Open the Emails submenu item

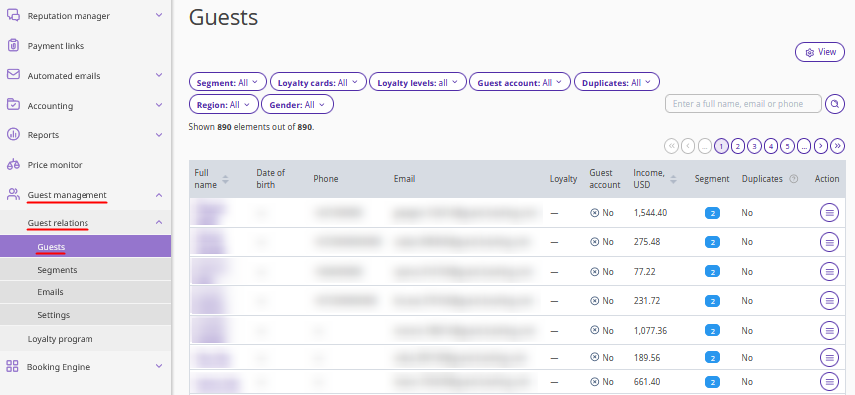click(85, 292)
